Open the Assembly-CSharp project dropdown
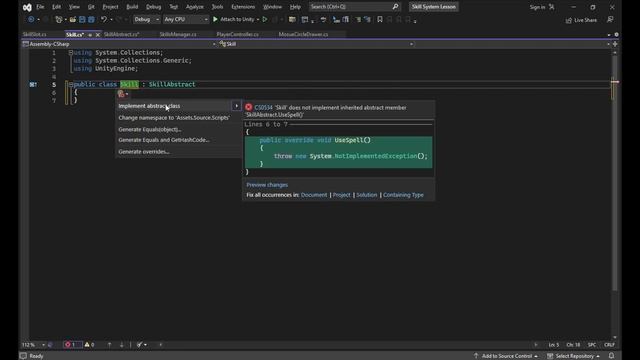The height and width of the screenshot is (360, 640). pos(119,44)
